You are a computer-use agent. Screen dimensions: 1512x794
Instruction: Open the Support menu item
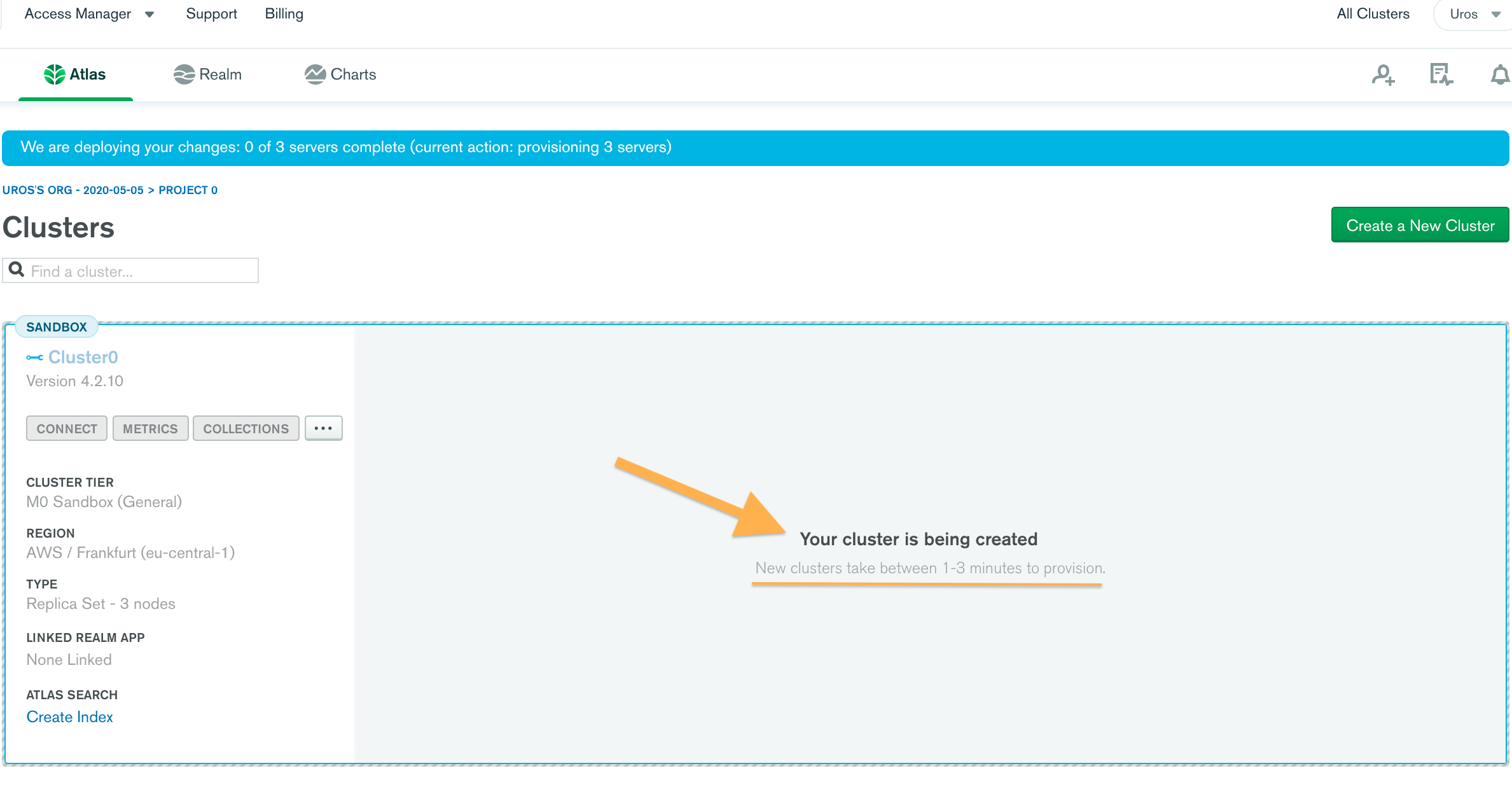coord(211,14)
